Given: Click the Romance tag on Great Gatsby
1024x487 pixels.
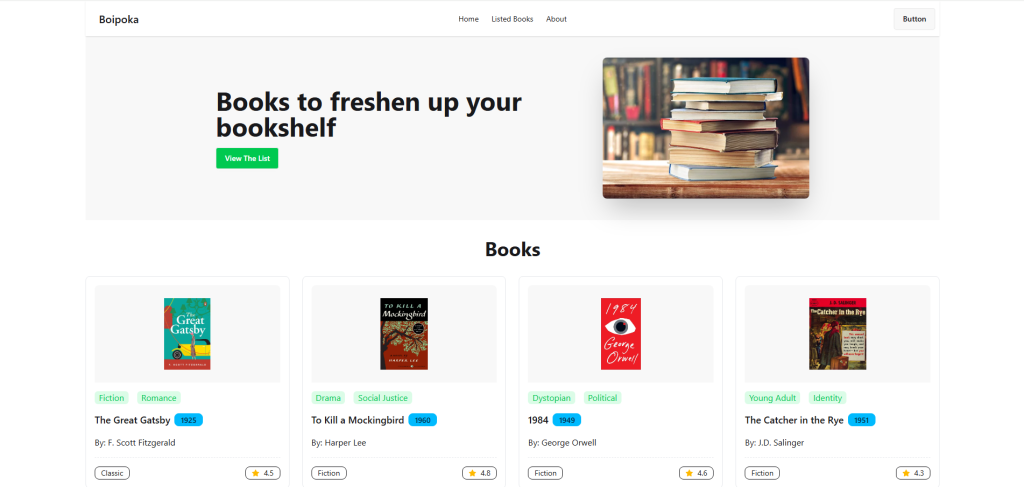Looking at the screenshot, I should pyautogui.click(x=158, y=398).
